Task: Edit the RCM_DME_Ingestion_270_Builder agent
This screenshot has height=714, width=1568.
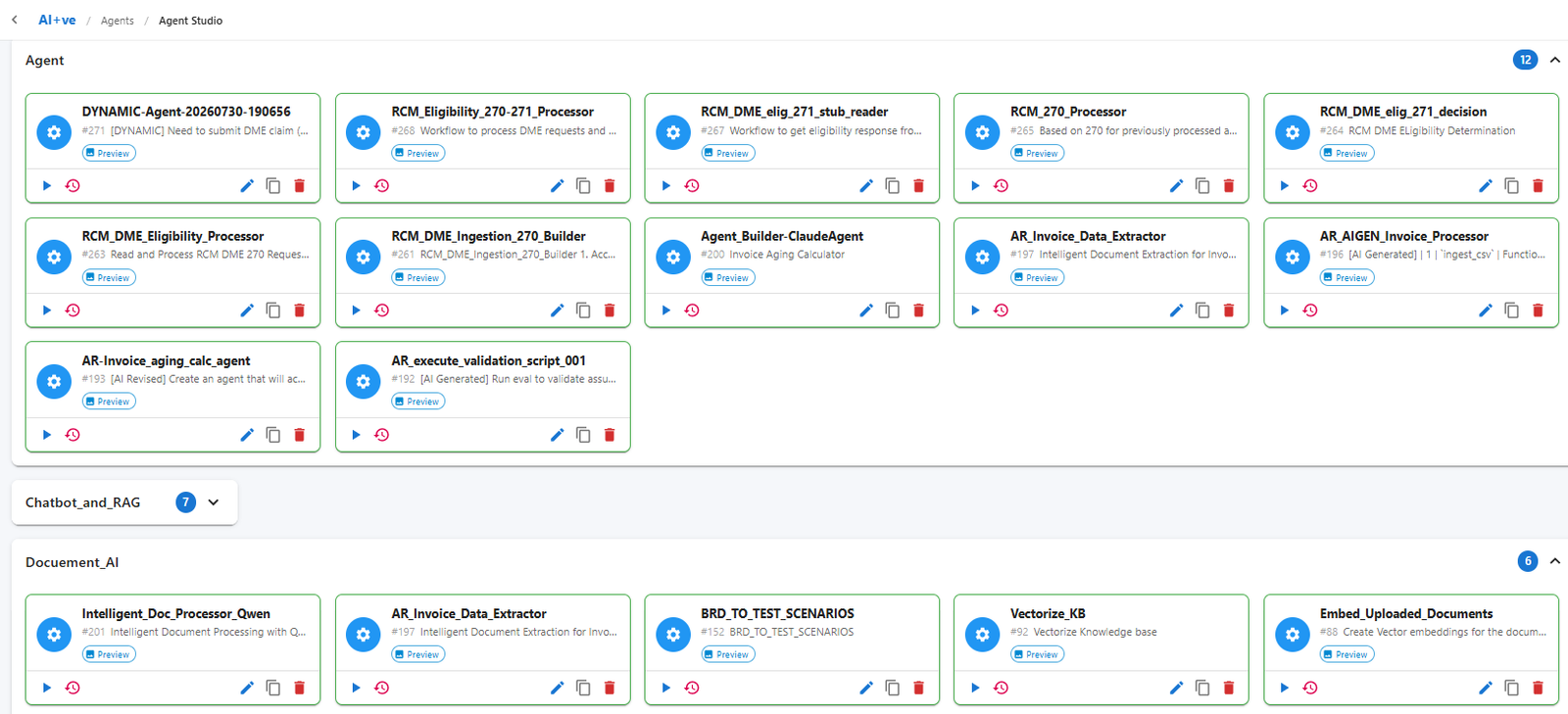Action: [557, 310]
